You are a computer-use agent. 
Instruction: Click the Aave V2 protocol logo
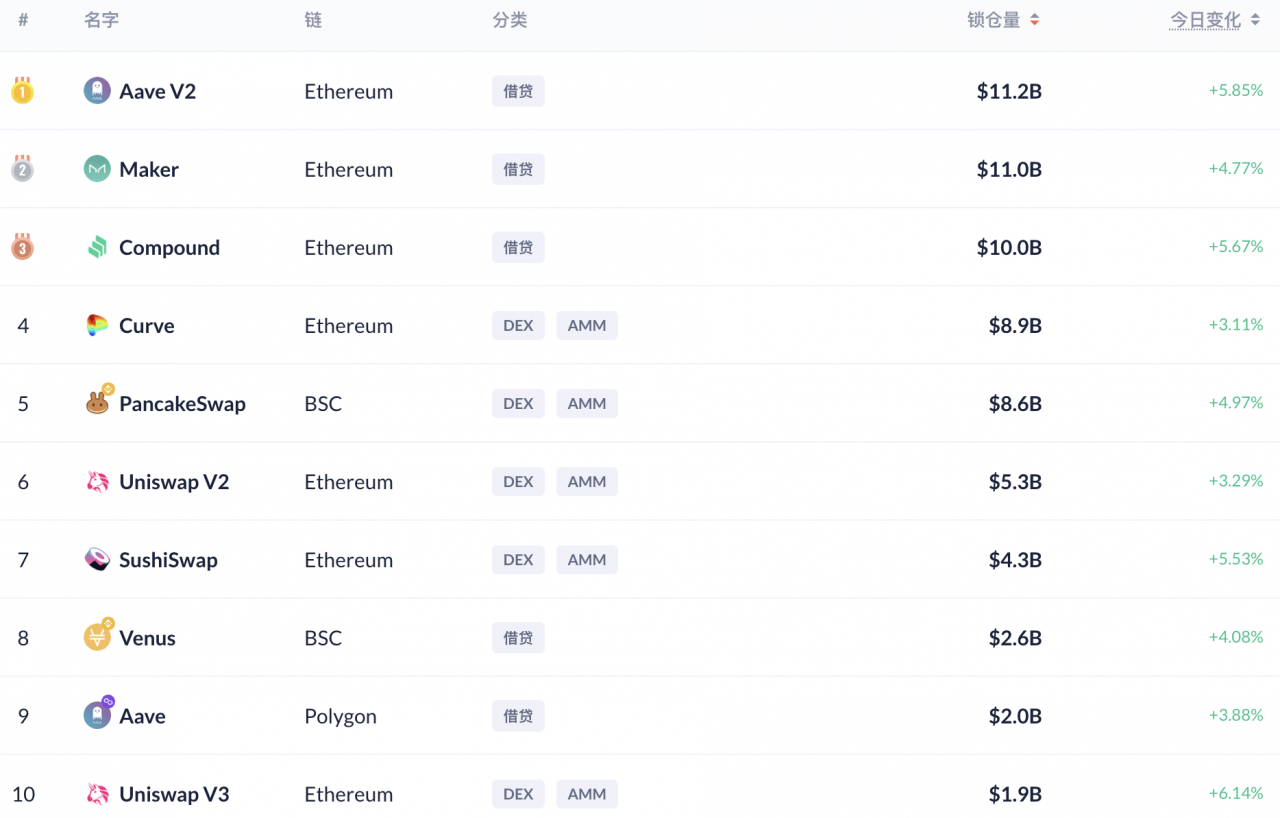pyautogui.click(x=95, y=90)
